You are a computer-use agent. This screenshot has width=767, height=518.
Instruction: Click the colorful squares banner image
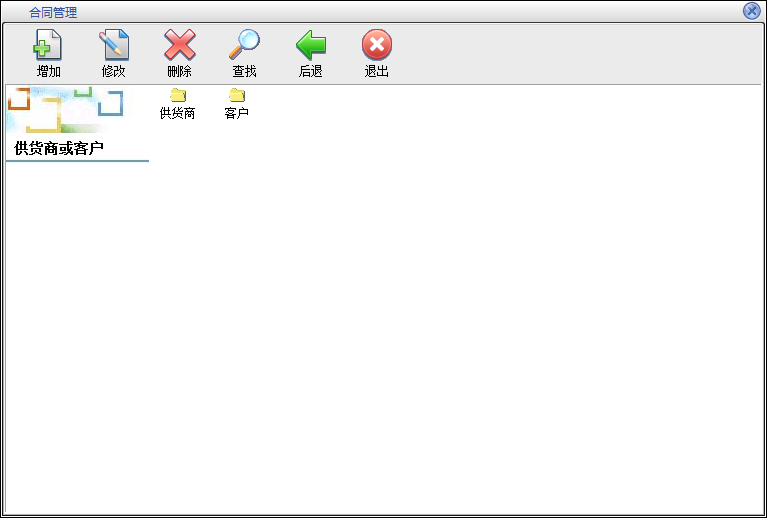pos(65,110)
